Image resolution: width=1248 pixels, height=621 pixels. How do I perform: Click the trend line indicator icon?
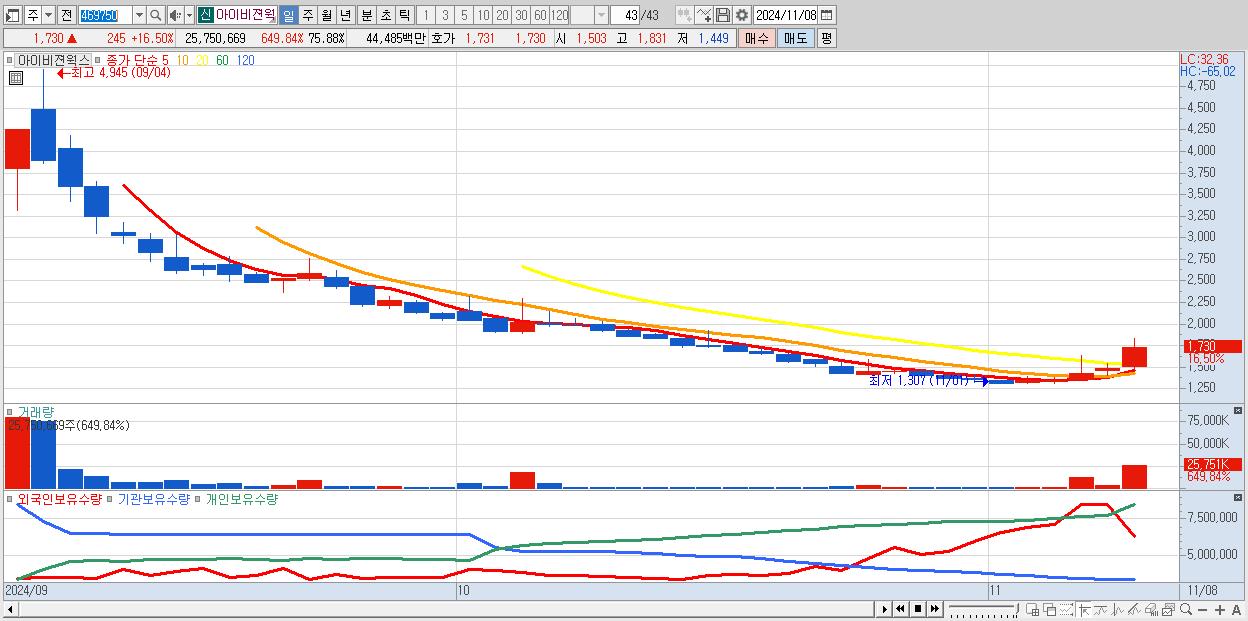[x=1101, y=610]
